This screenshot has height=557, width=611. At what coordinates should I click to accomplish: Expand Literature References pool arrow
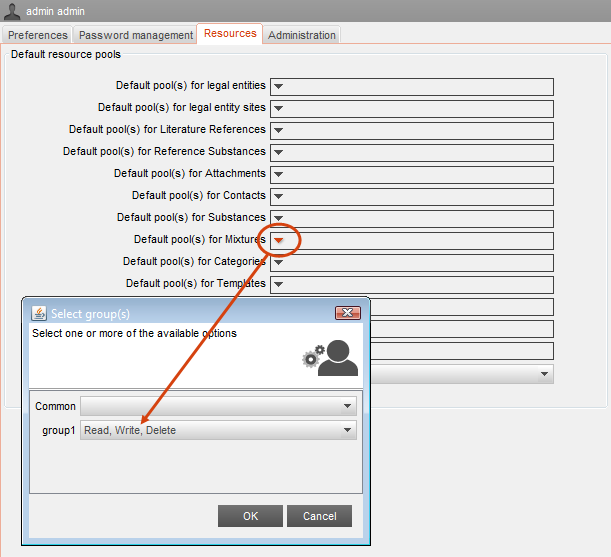click(278, 131)
